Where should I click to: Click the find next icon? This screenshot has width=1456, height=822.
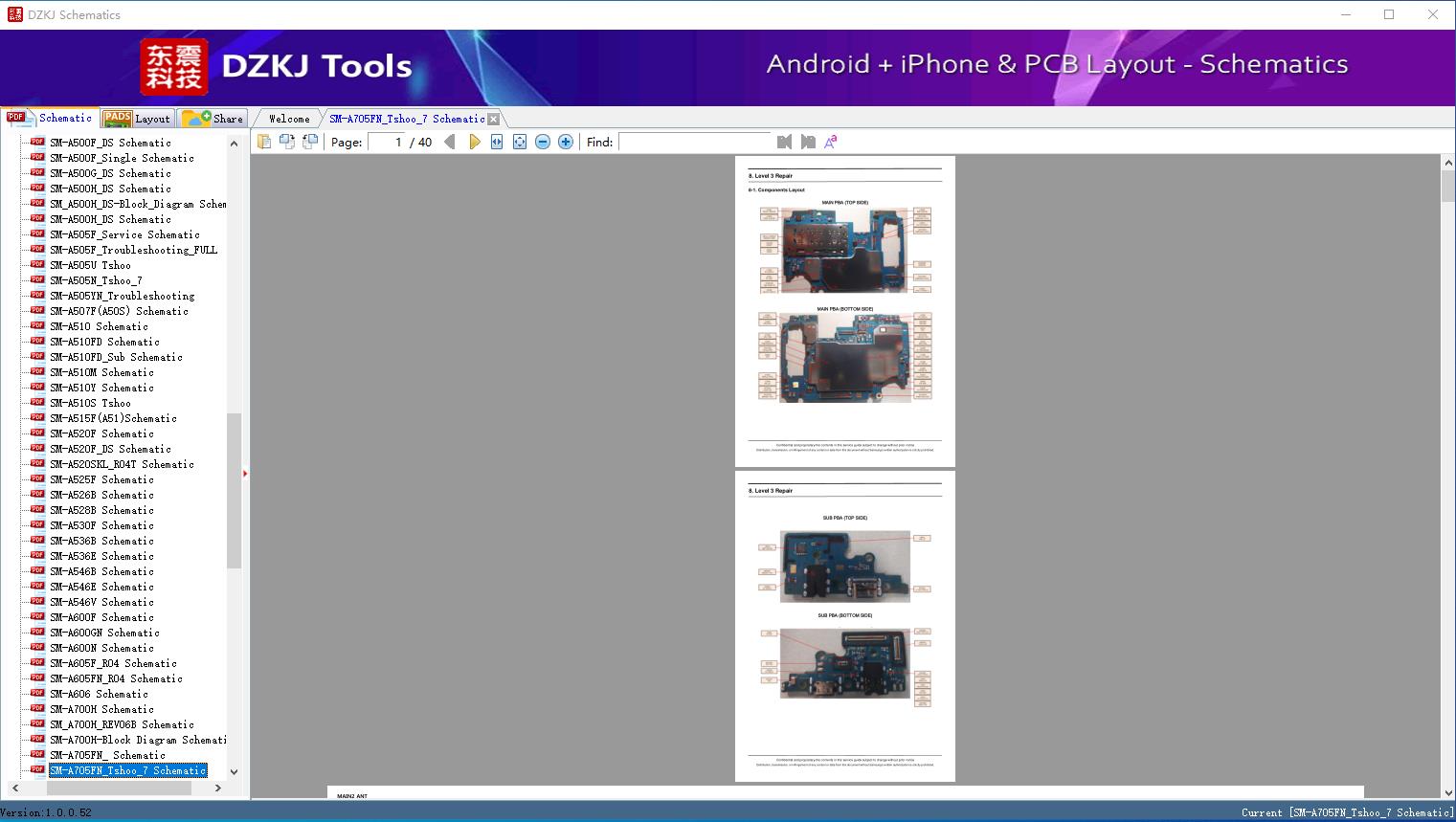[x=808, y=142]
